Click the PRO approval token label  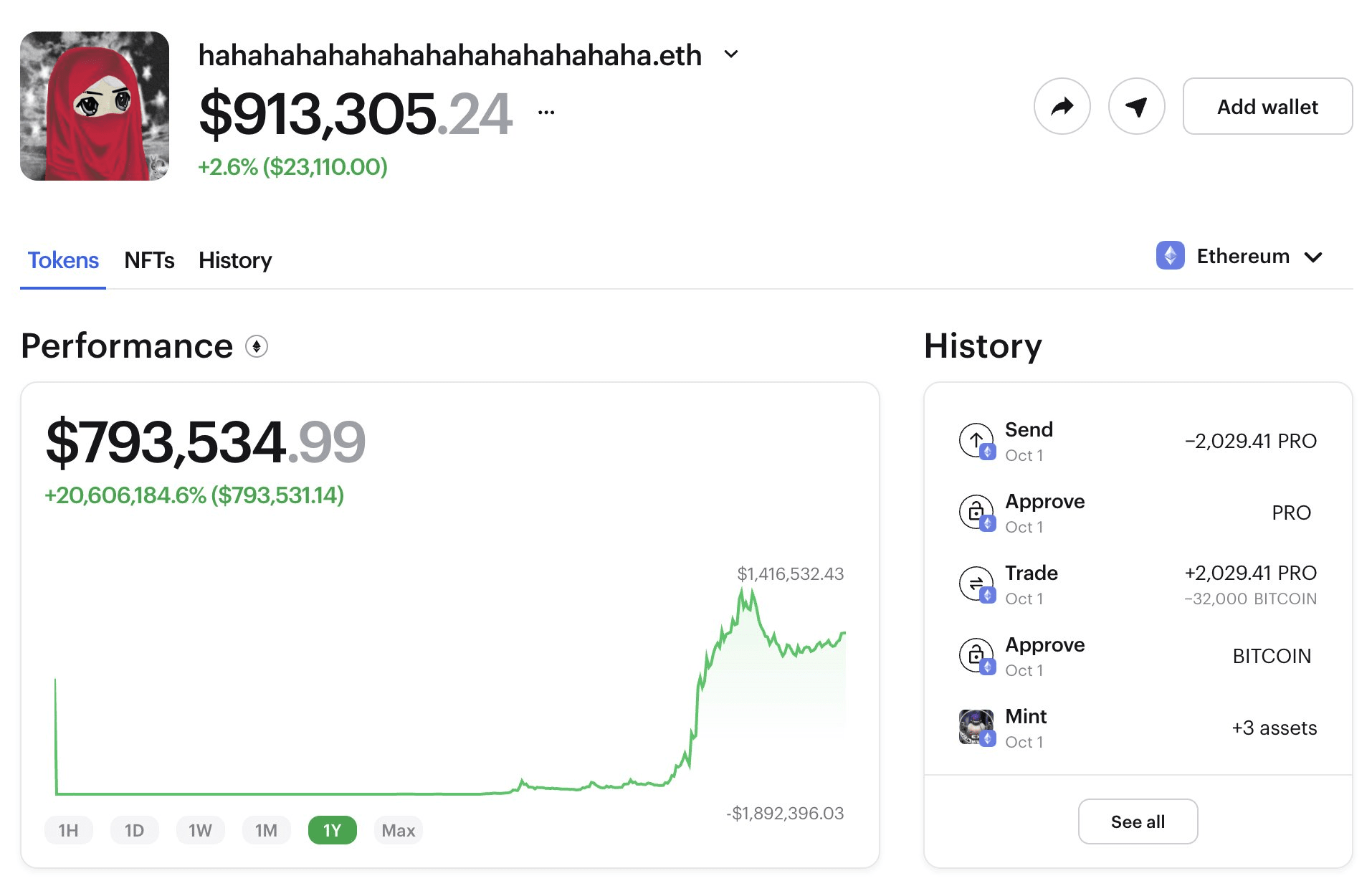pos(1291,513)
